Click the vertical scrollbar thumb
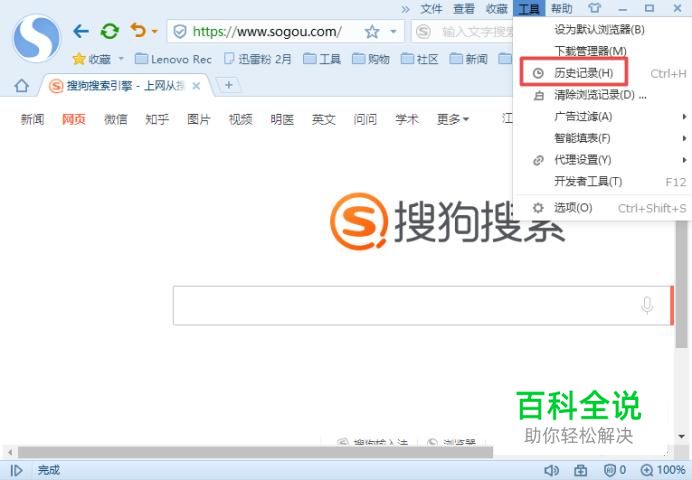This screenshot has width=692, height=480. [x=681, y=285]
